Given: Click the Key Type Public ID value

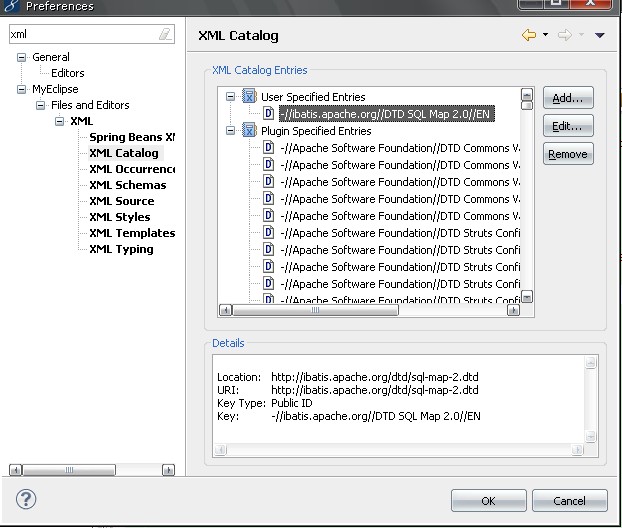Looking at the screenshot, I should click(292, 403).
